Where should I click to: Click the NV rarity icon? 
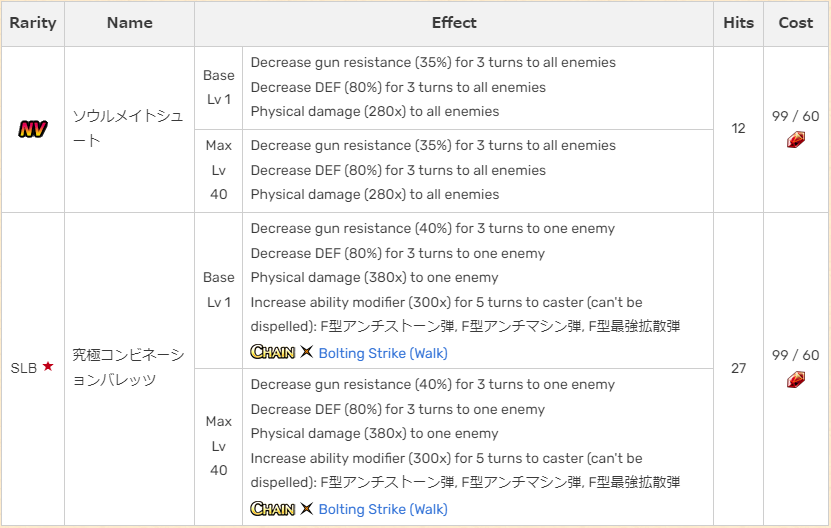[x=33, y=129]
